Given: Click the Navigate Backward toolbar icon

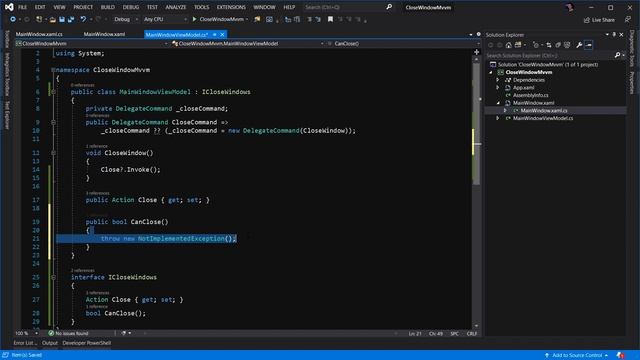Looking at the screenshot, I should click(13, 19).
